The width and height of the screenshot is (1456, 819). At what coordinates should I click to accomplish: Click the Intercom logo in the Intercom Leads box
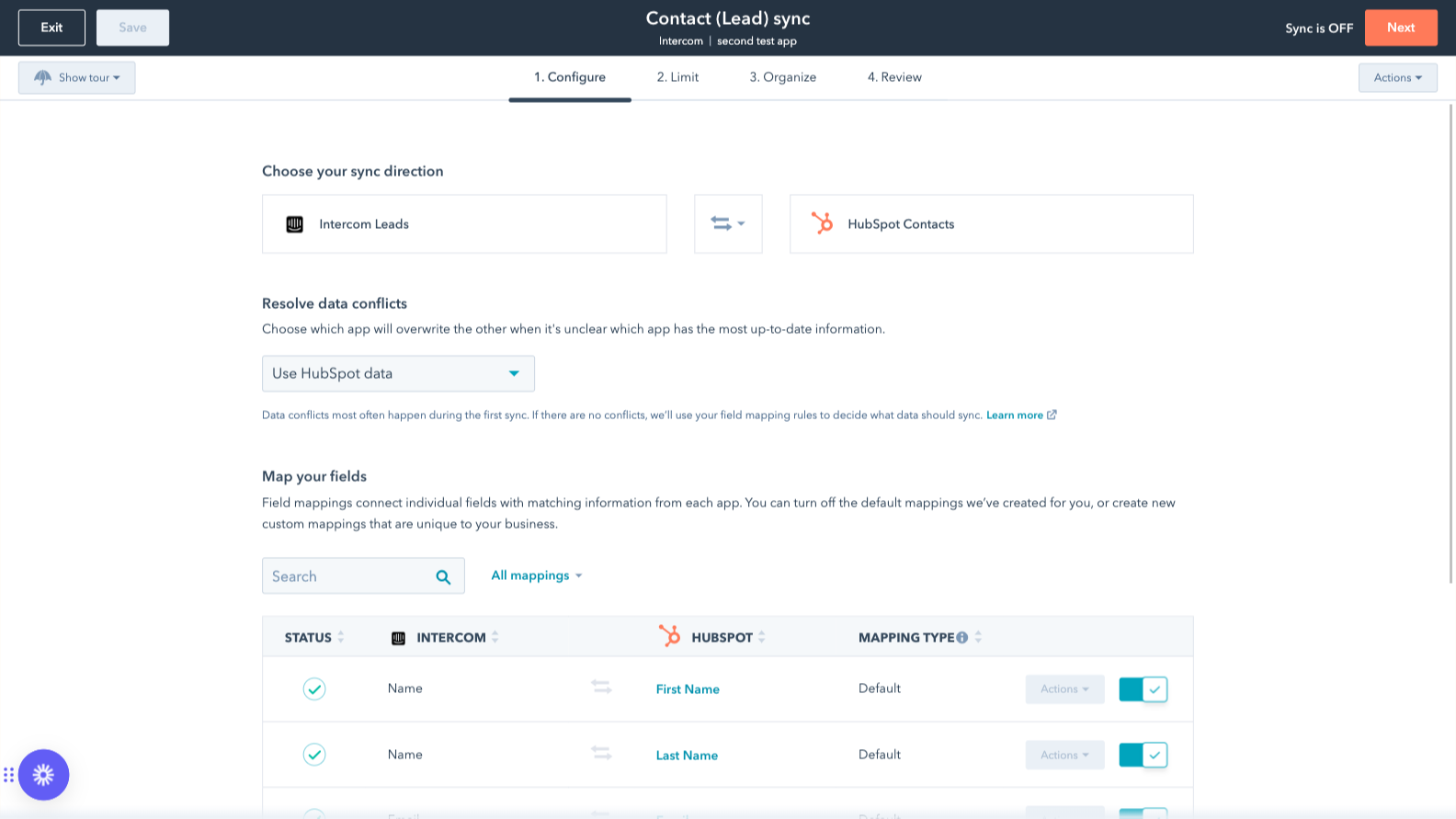(x=294, y=224)
